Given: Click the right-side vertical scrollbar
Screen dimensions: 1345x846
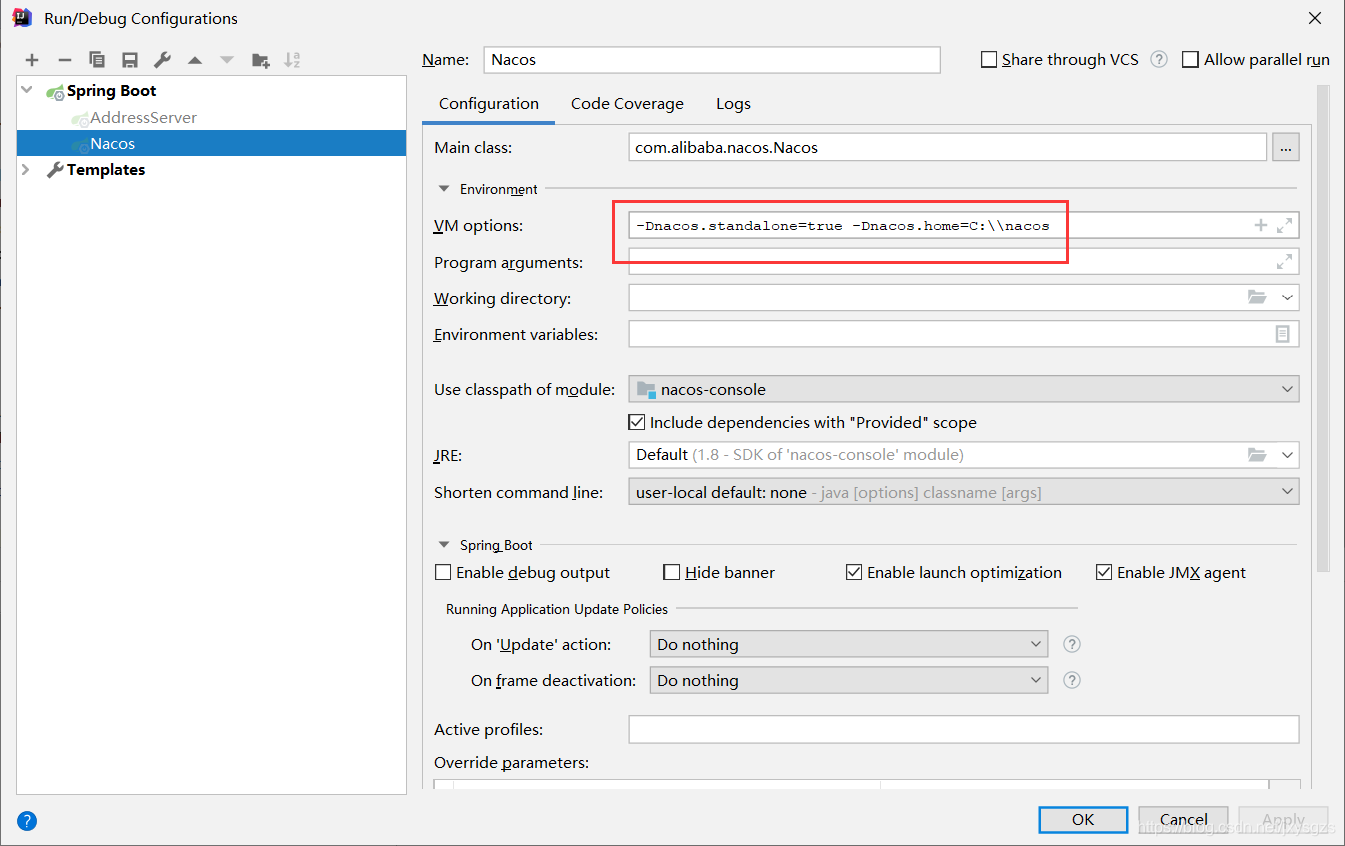Looking at the screenshot, I should pos(1323,330).
